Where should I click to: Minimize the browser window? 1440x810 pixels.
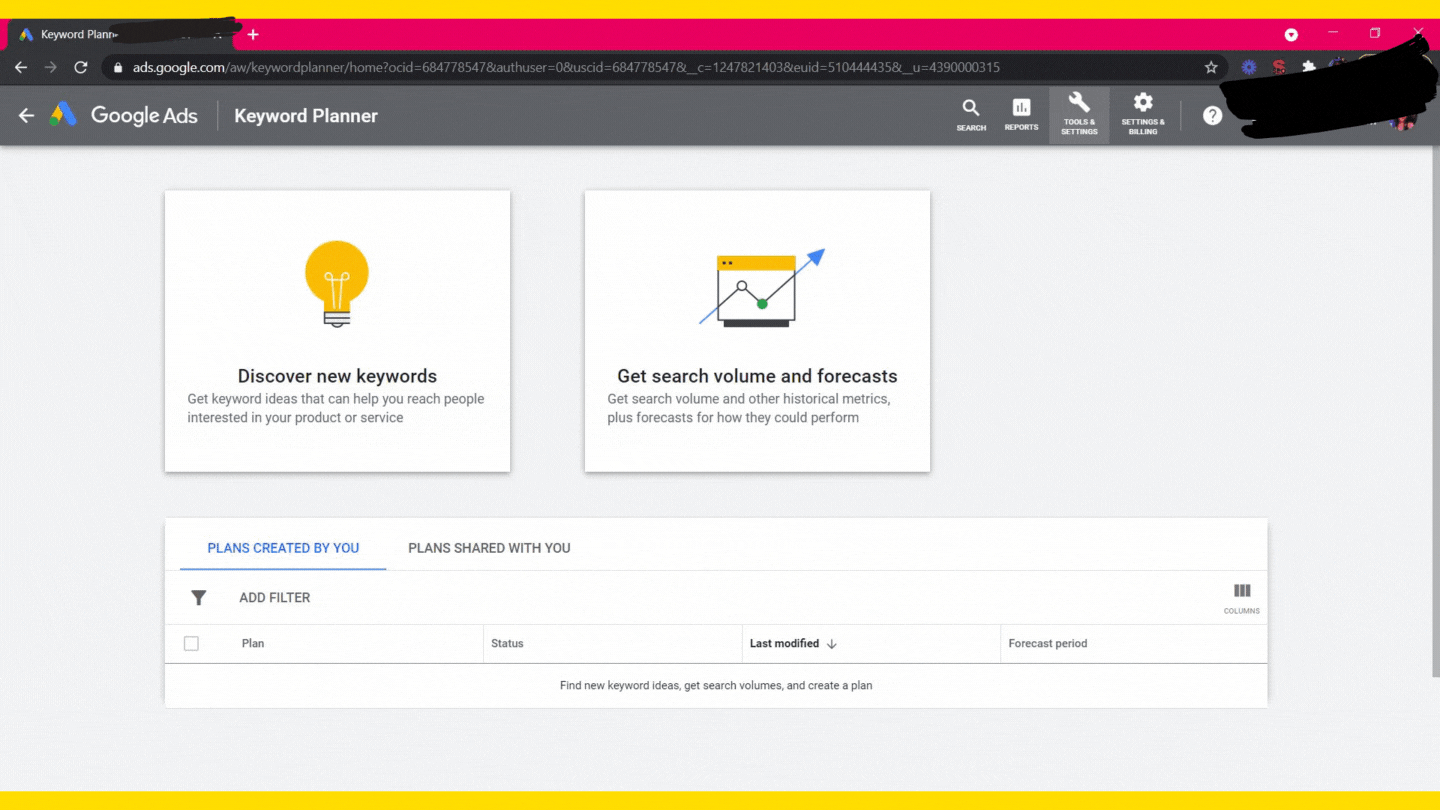point(1333,33)
